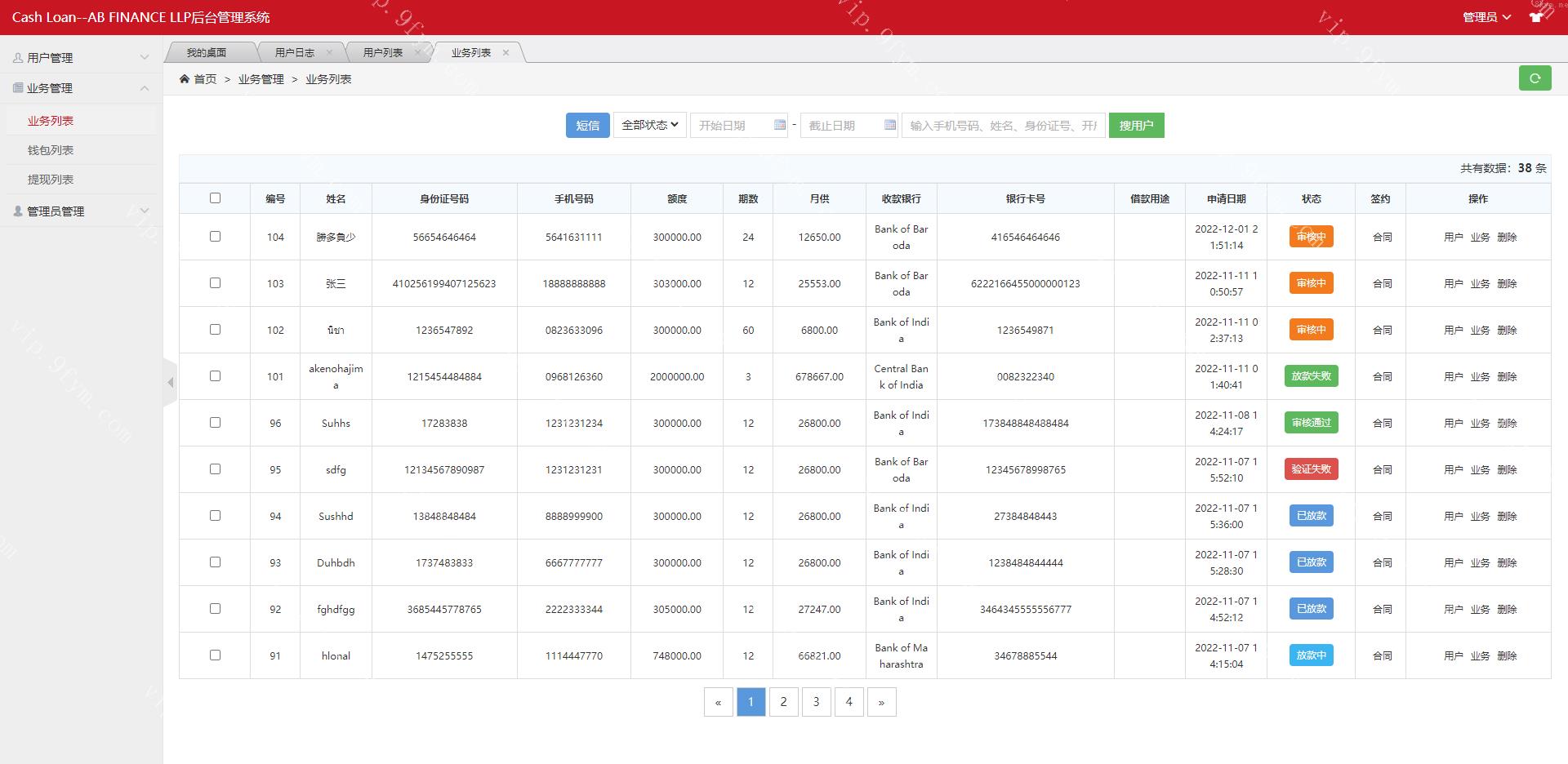Toggle the select-all checkbox in table header

215,198
